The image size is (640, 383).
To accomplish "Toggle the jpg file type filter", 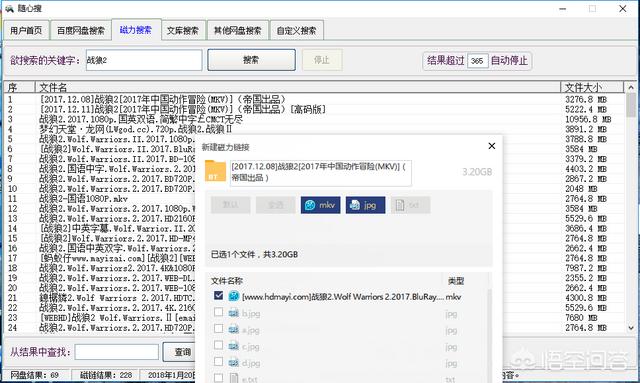I will tap(365, 205).
